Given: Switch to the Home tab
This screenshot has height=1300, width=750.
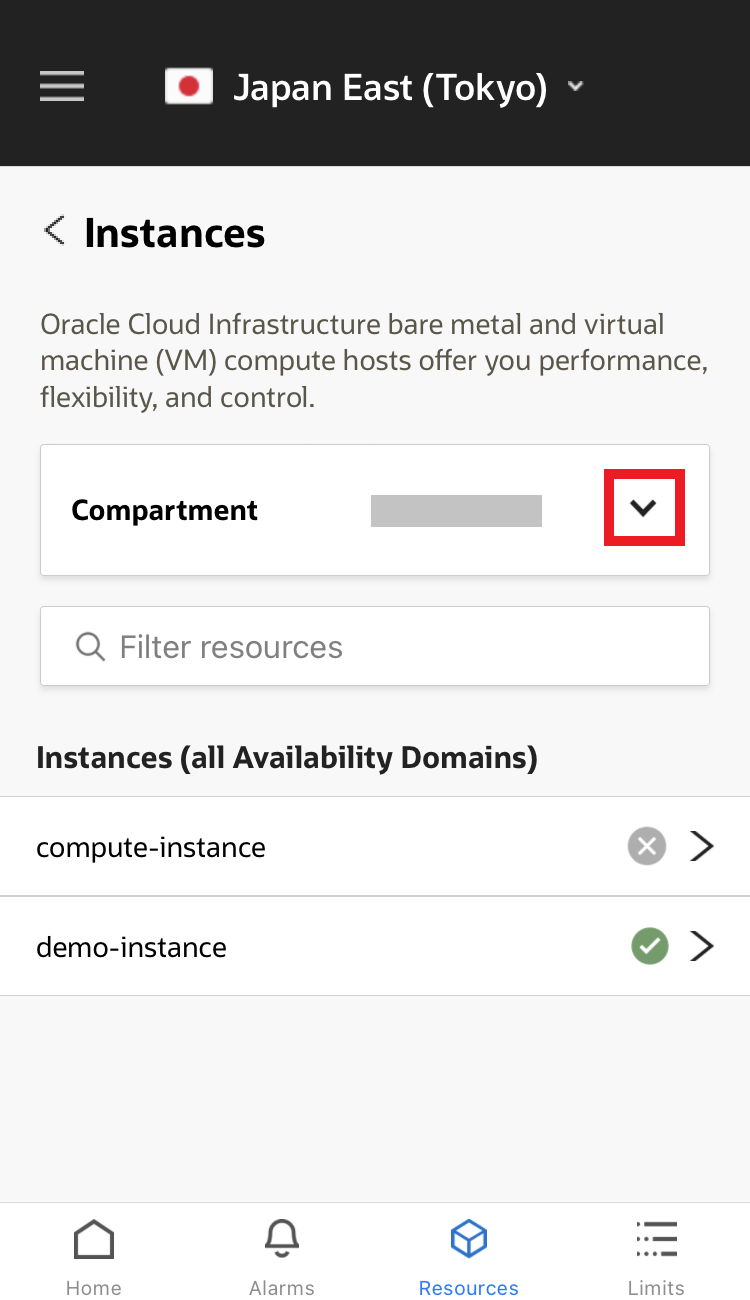Looking at the screenshot, I should point(94,1256).
